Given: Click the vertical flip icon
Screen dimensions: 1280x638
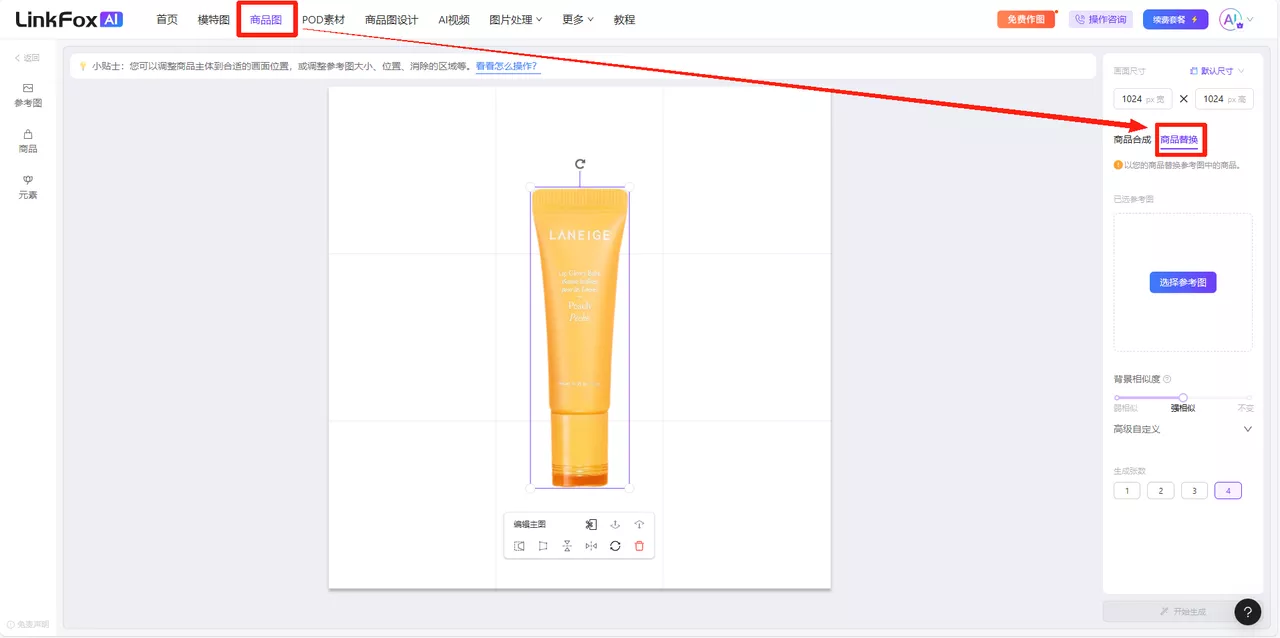Looking at the screenshot, I should click(x=567, y=546).
